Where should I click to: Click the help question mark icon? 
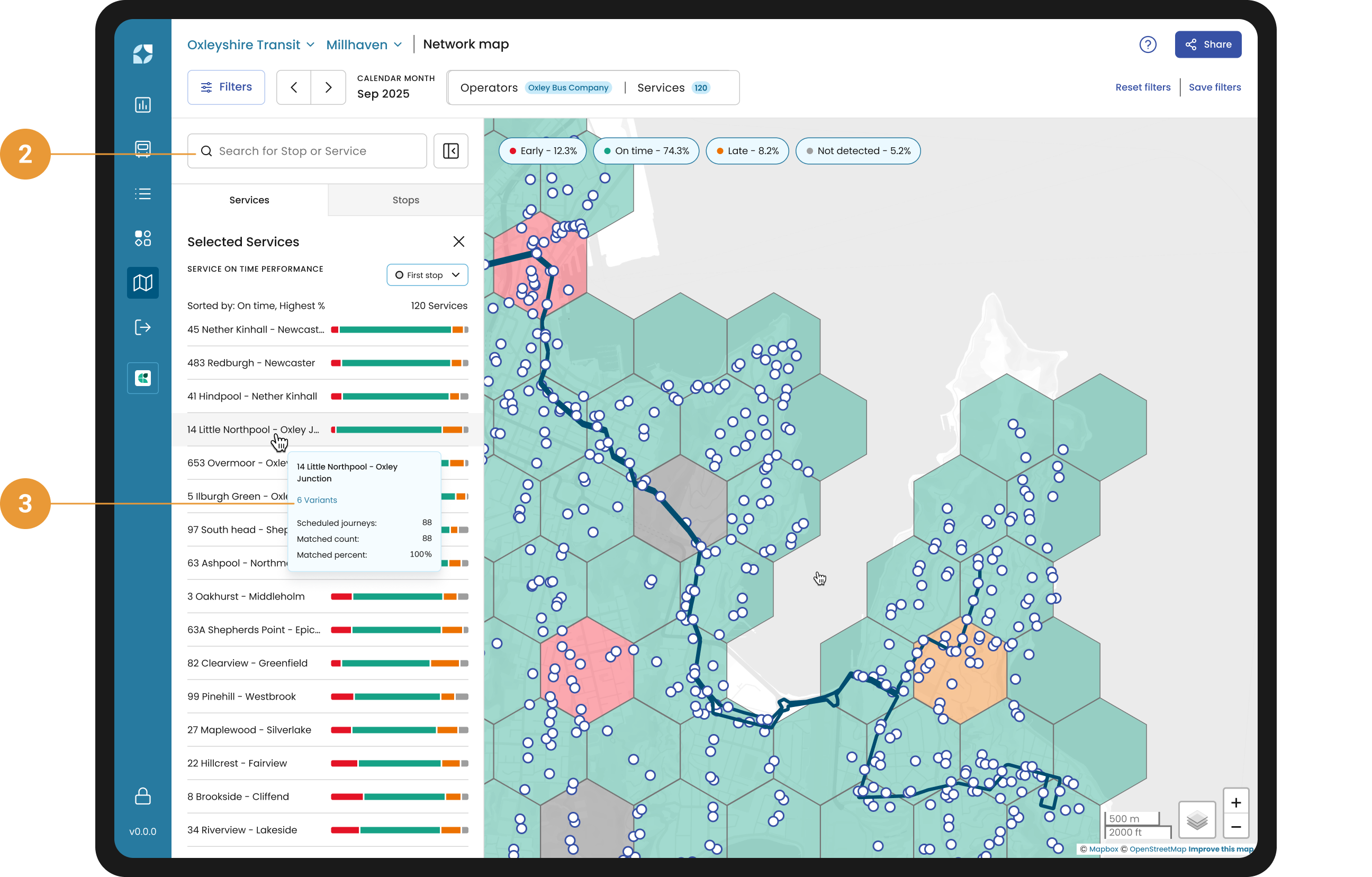click(1148, 44)
